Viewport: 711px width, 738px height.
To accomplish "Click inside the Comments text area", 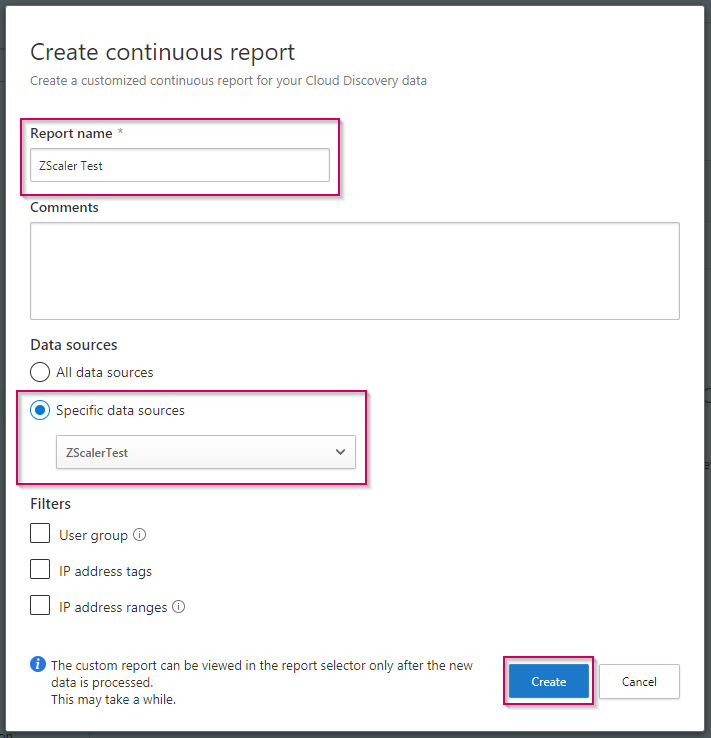I will (x=355, y=270).
